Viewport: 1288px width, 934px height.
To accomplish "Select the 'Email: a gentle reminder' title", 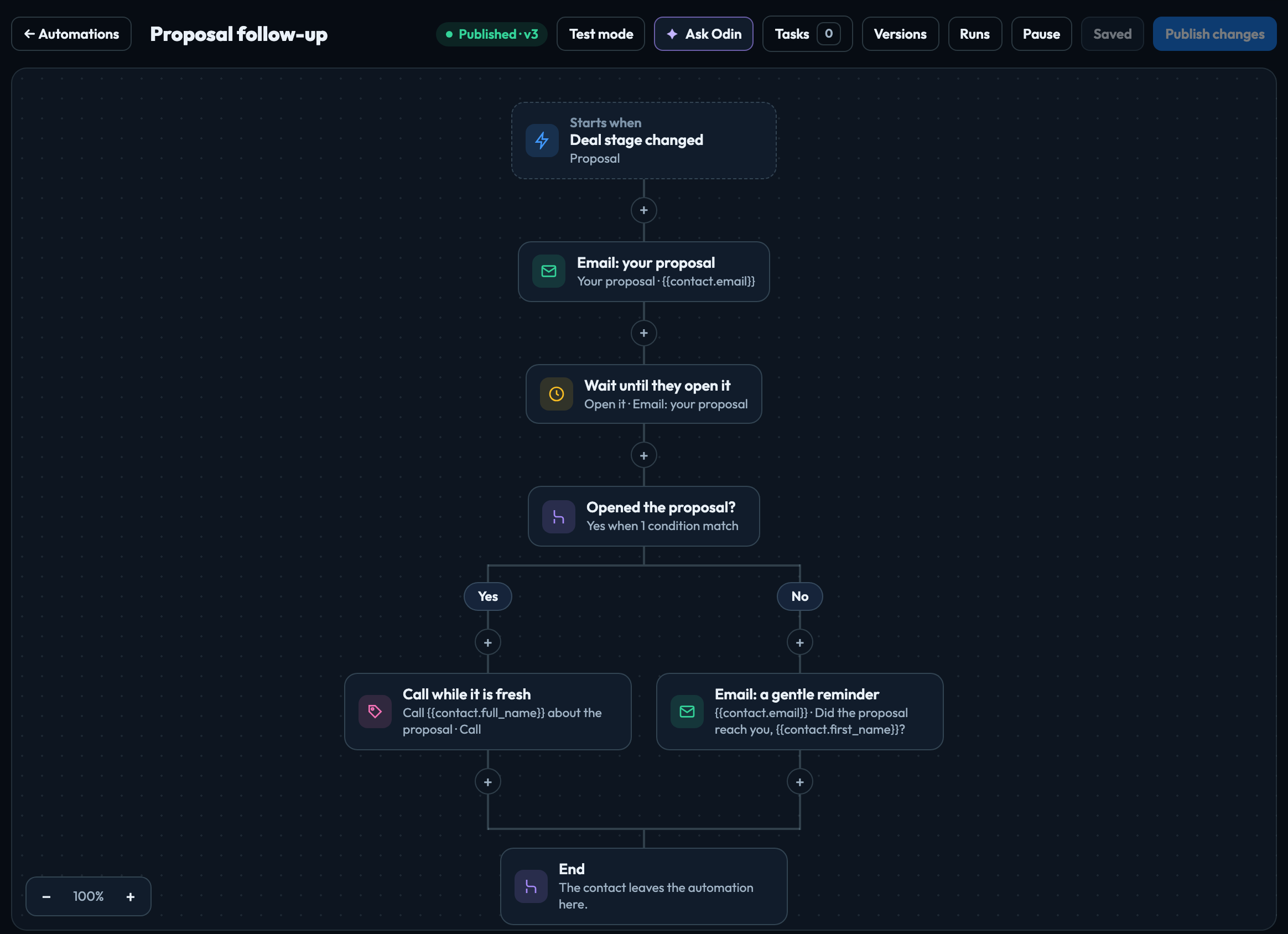I will click(796, 694).
